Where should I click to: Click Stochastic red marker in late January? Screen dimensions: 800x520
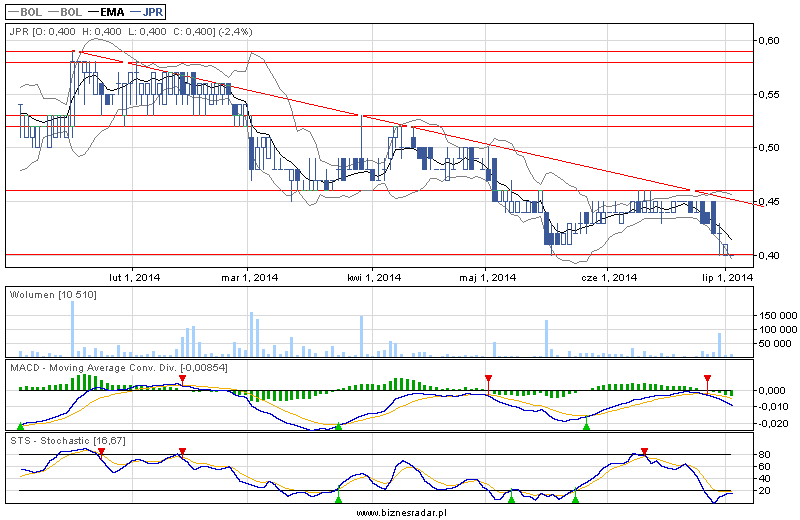[101, 452]
